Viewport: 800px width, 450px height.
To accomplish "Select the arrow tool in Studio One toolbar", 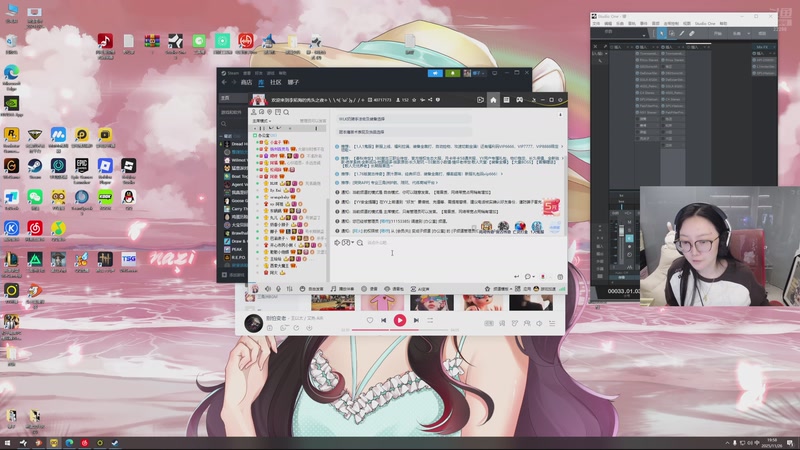I will tap(661, 34).
